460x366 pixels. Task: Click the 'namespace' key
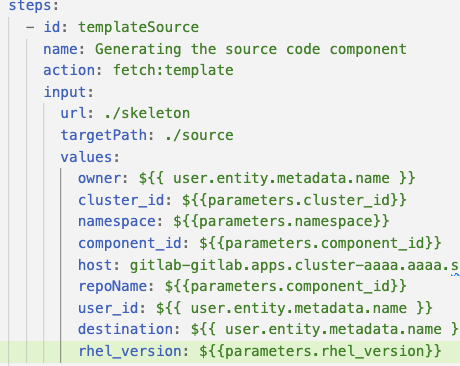(x=117, y=221)
